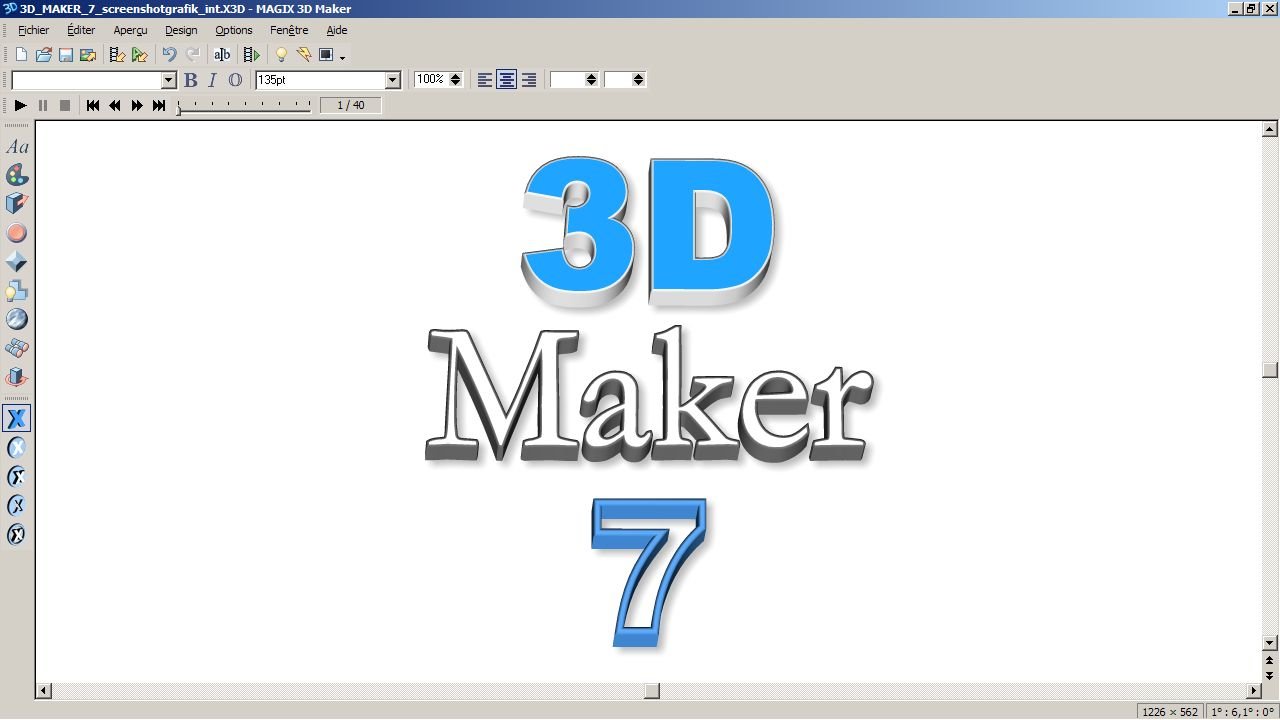Image resolution: width=1280 pixels, height=720 pixels.
Task: Step back one frame
Action: 115,105
